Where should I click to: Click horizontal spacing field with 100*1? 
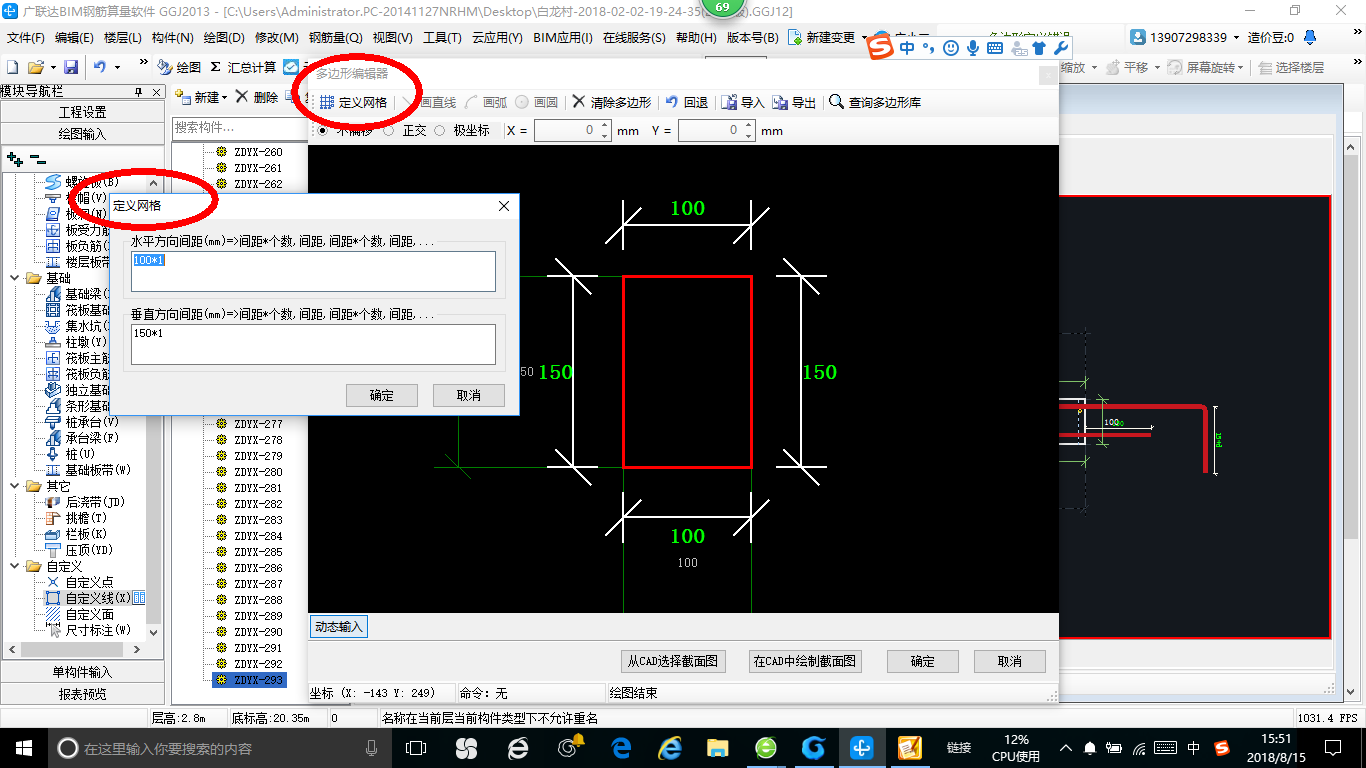point(314,271)
